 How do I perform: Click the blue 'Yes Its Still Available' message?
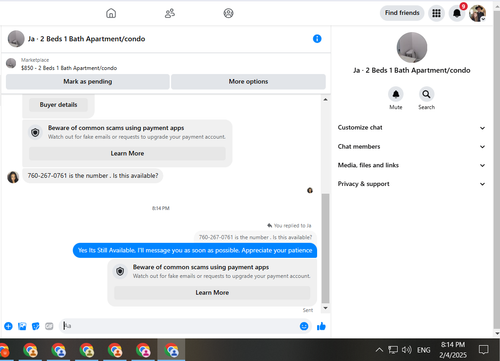(195, 250)
